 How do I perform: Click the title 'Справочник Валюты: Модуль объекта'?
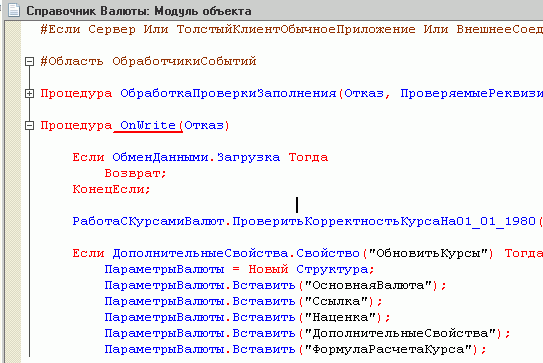[139, 11]
